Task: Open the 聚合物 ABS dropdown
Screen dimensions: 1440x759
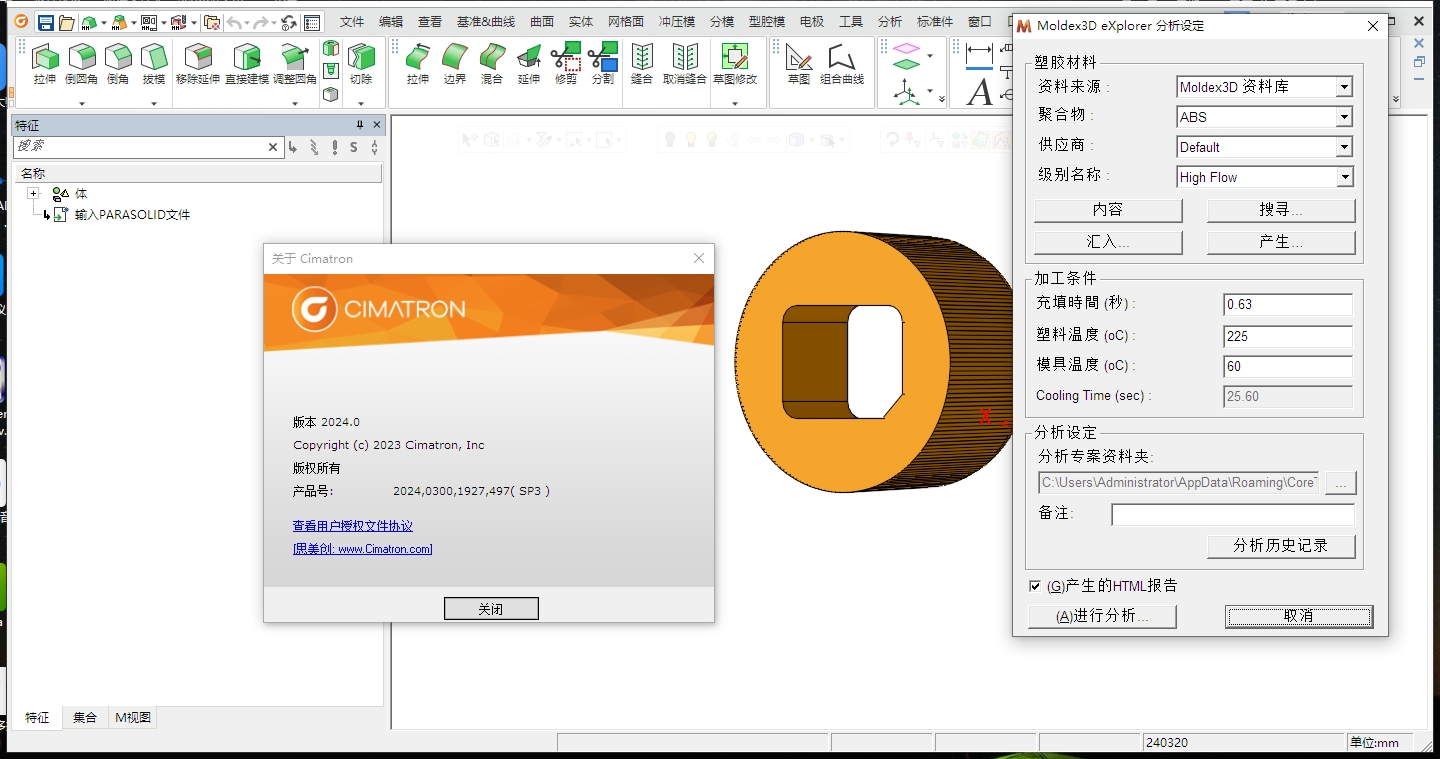Action: point(1345,117)
